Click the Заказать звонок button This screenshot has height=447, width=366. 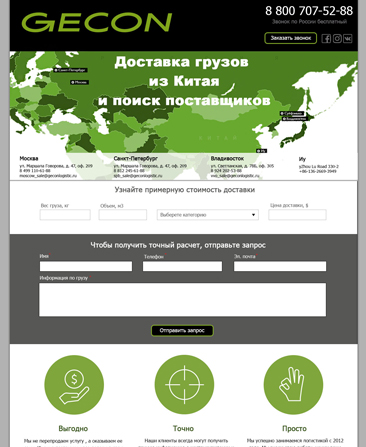click(x=290, y=38)
